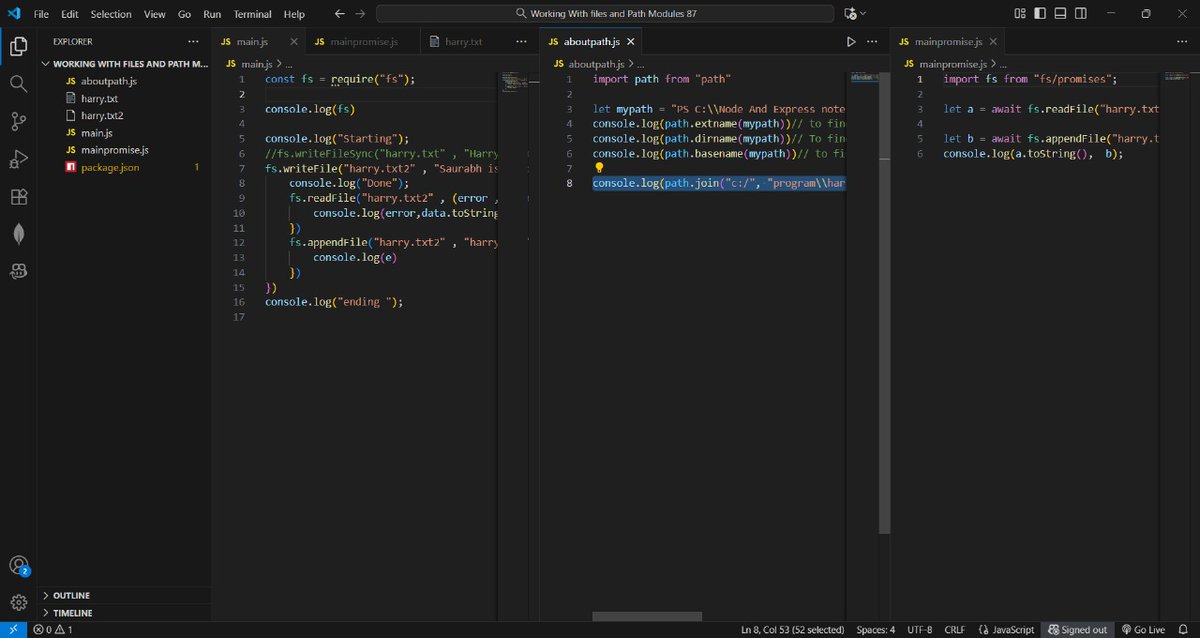
Task: Go forward using the right arrow
Action: (x=360, y=14)
